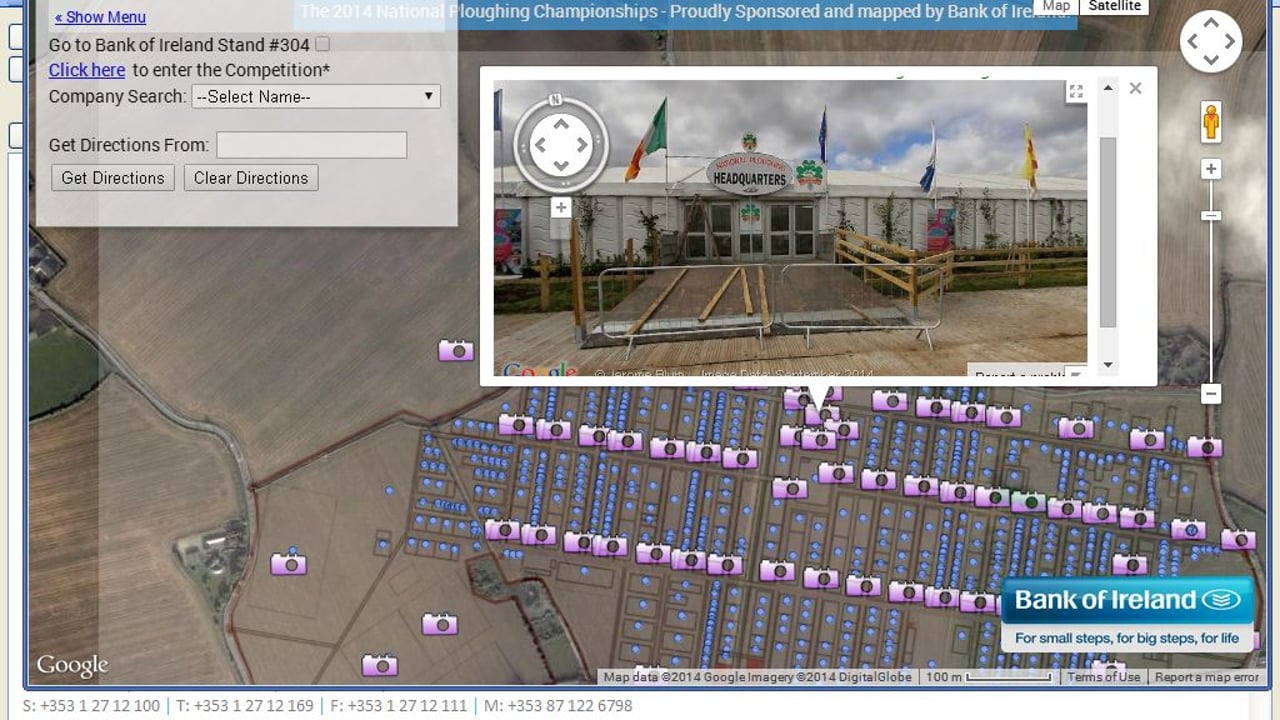Zoom in Street View with small plus button
This screenshot has width=1280, height=720.
561,208
